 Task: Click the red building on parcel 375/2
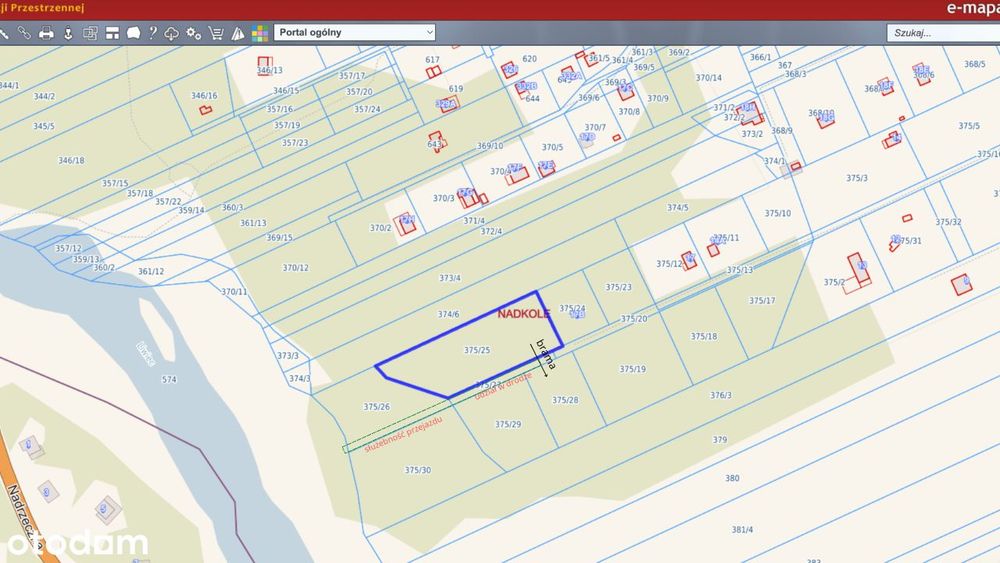[858, 268]
